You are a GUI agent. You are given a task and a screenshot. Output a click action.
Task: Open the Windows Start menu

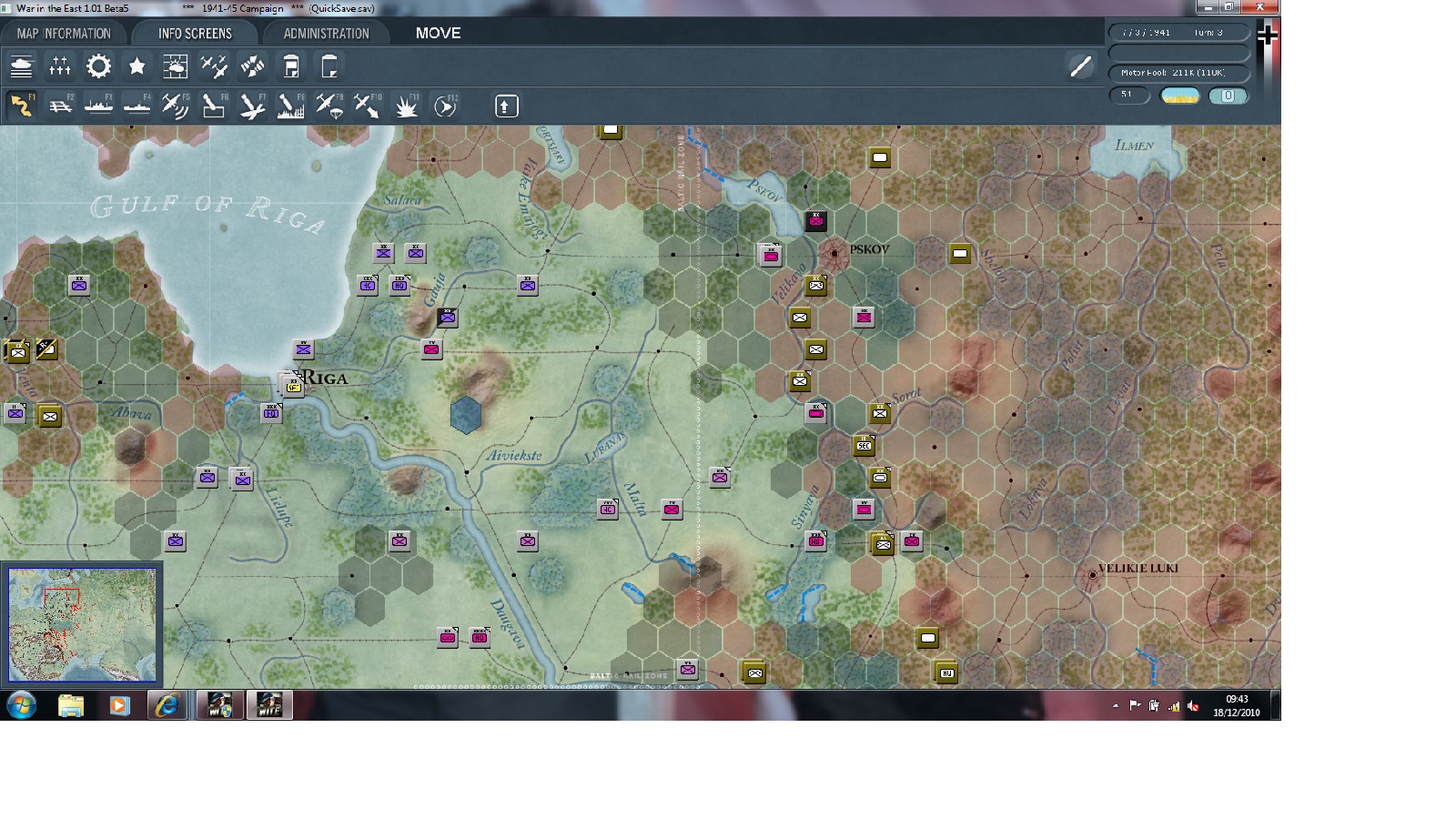(x=21, y=705)
